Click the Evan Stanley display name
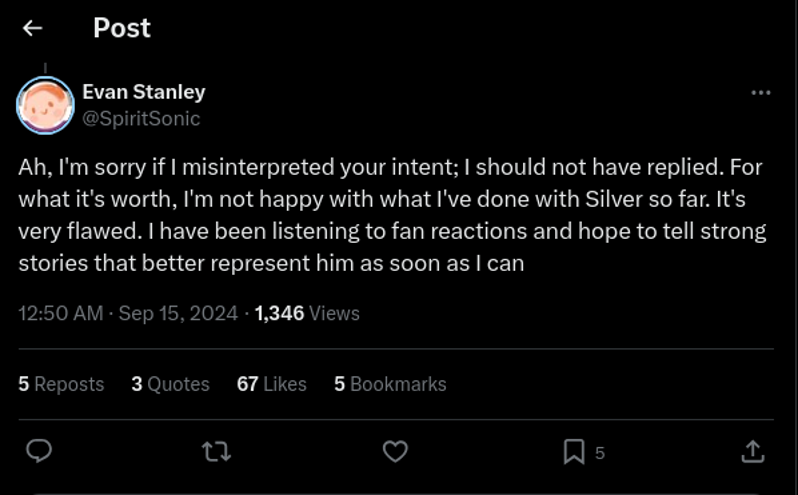 click(144, 92)
